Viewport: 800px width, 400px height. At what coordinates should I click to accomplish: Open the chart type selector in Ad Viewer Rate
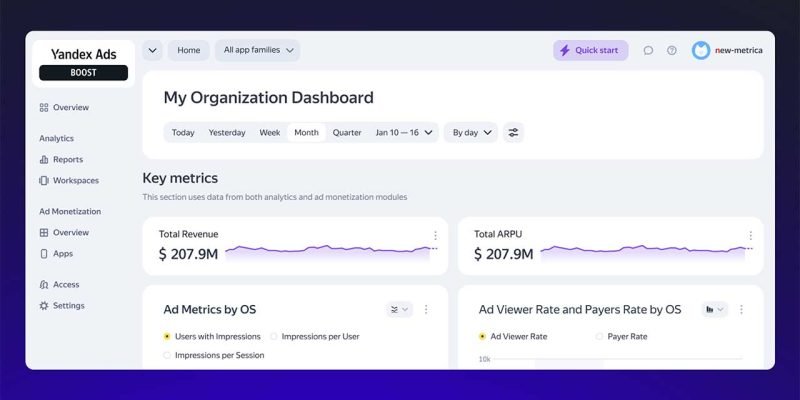point(714,310)
